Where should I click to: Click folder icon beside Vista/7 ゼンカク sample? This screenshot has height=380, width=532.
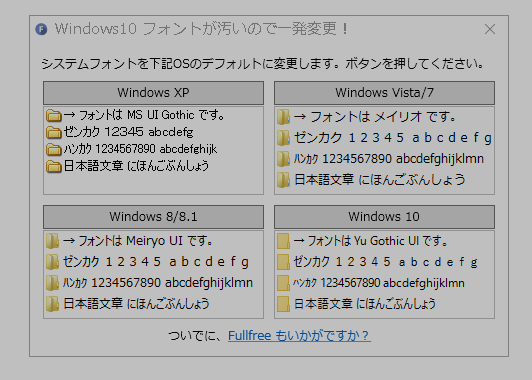coord(283,138)
